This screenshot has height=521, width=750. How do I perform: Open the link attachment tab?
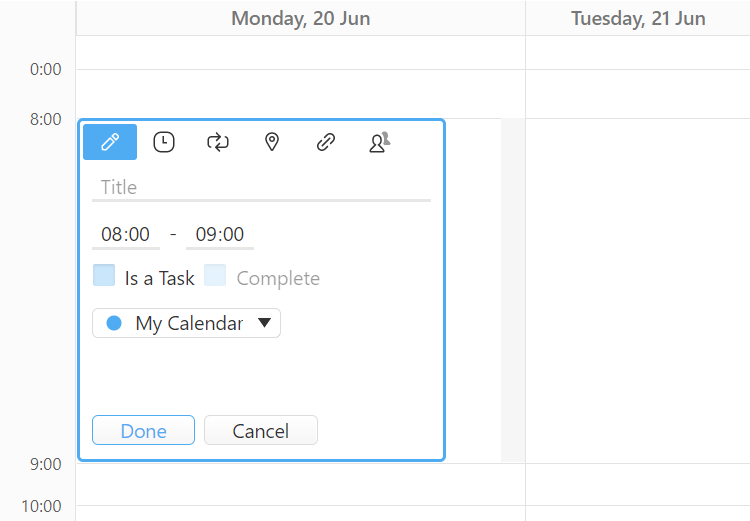(326, 142)
